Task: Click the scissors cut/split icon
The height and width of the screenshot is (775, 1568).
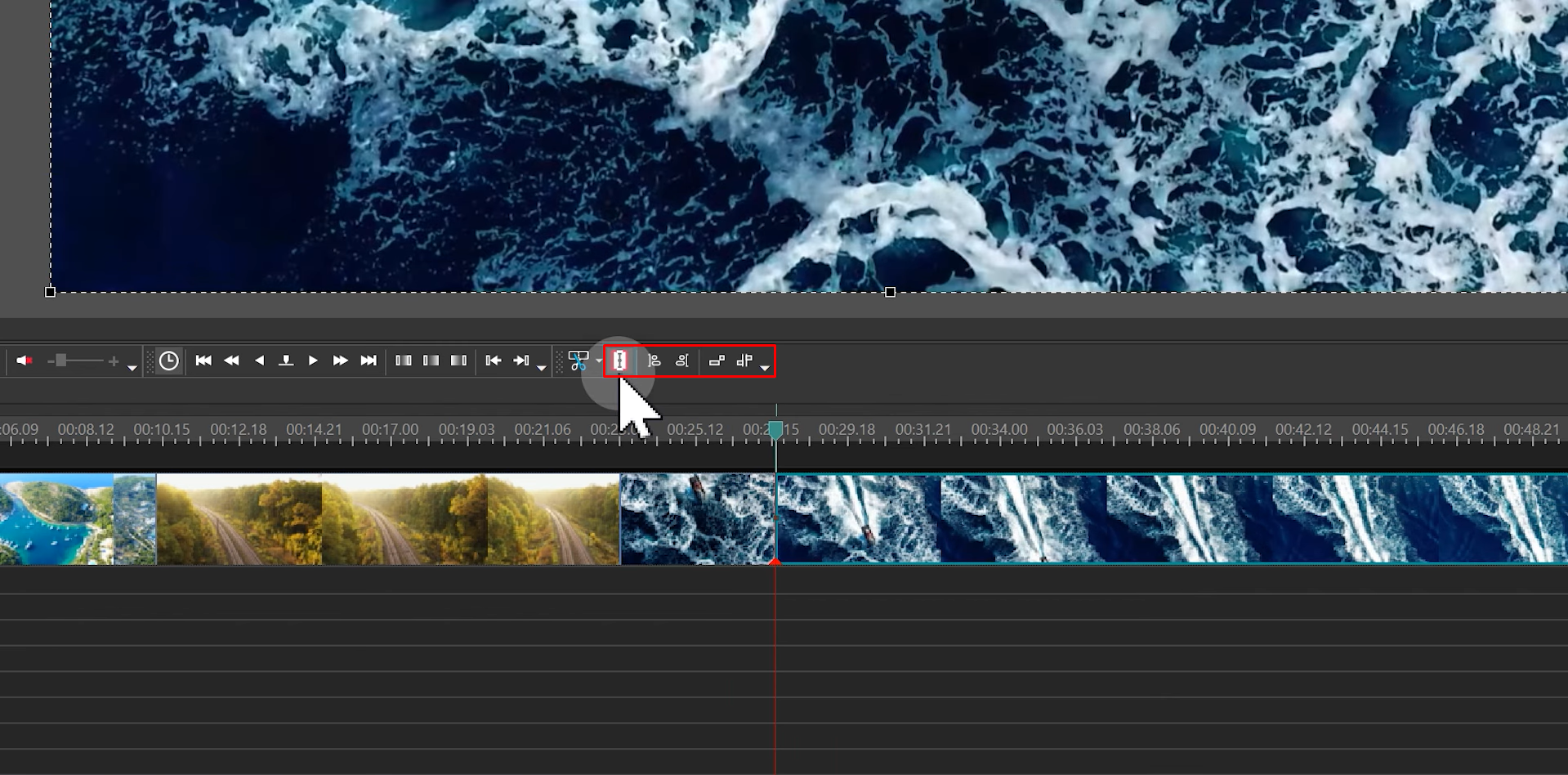Action: 579,361
